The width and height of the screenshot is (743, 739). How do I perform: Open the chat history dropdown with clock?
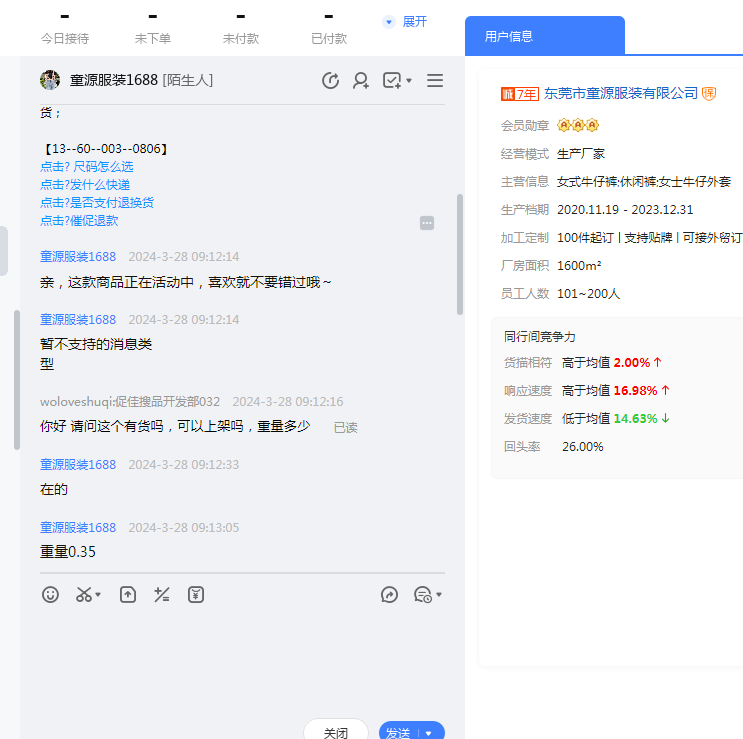point(427,594)
